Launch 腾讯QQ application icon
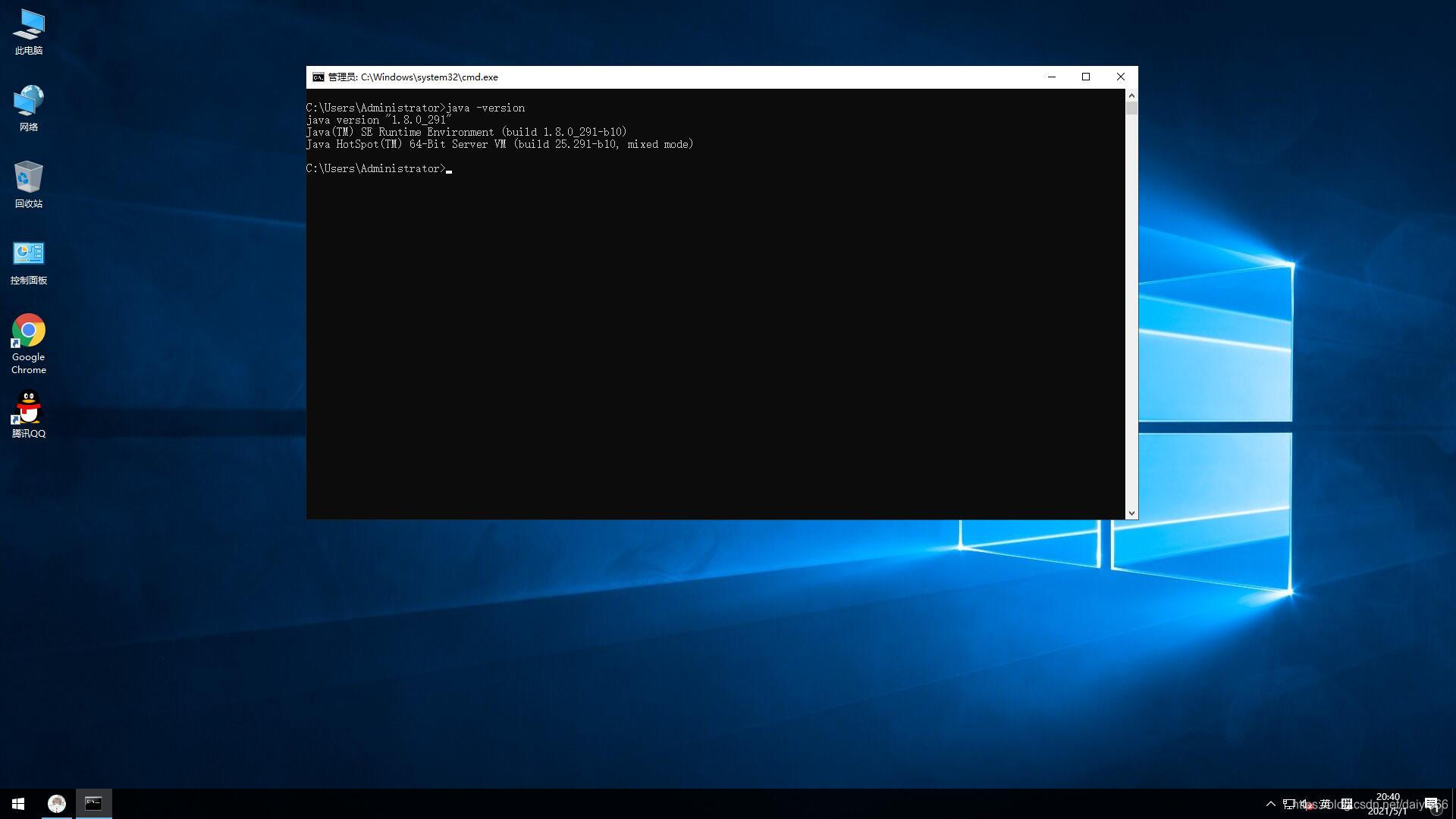1456x819 pixels. coord(28,413)
